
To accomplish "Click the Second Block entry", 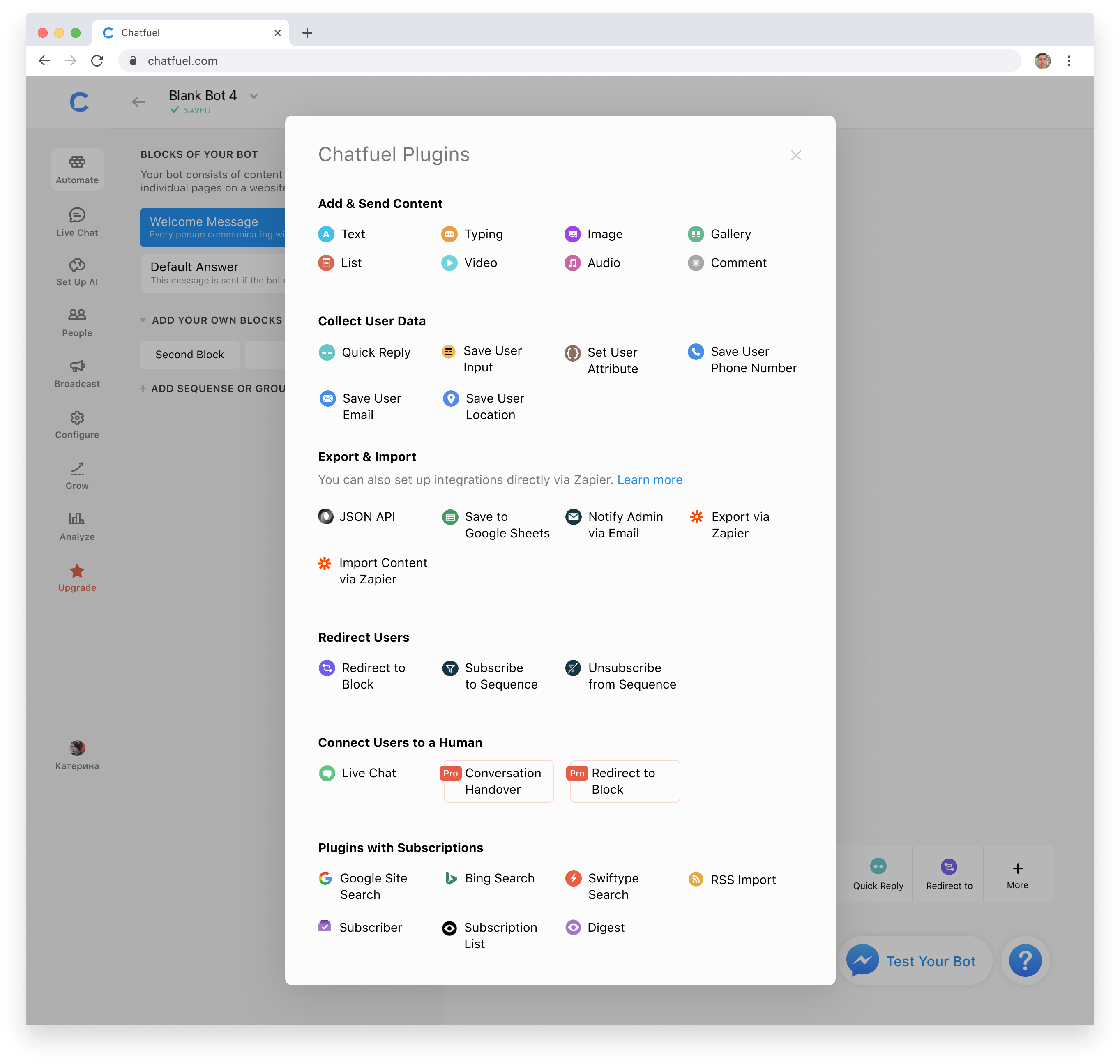I will click(x=189, y=354).
